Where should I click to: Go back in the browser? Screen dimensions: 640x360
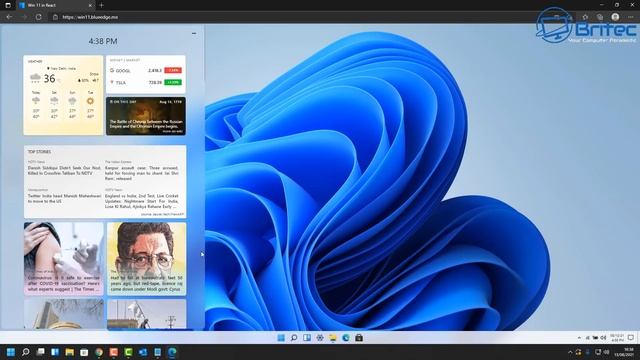pyautogui.click(x=9, y=17)
